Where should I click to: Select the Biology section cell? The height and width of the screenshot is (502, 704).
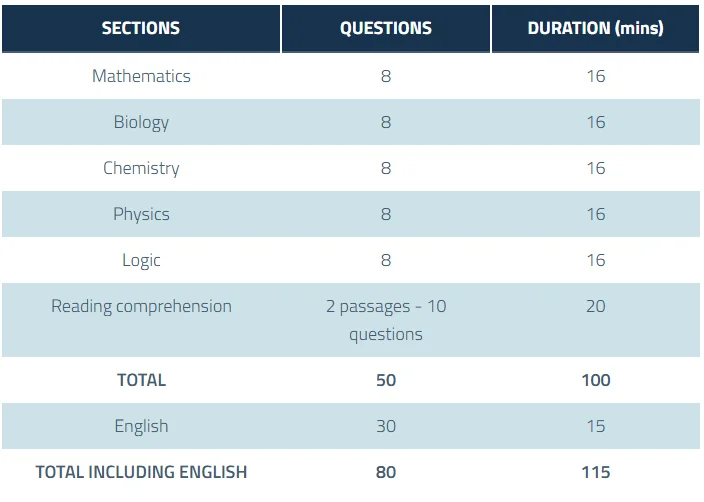coord(141,122)
